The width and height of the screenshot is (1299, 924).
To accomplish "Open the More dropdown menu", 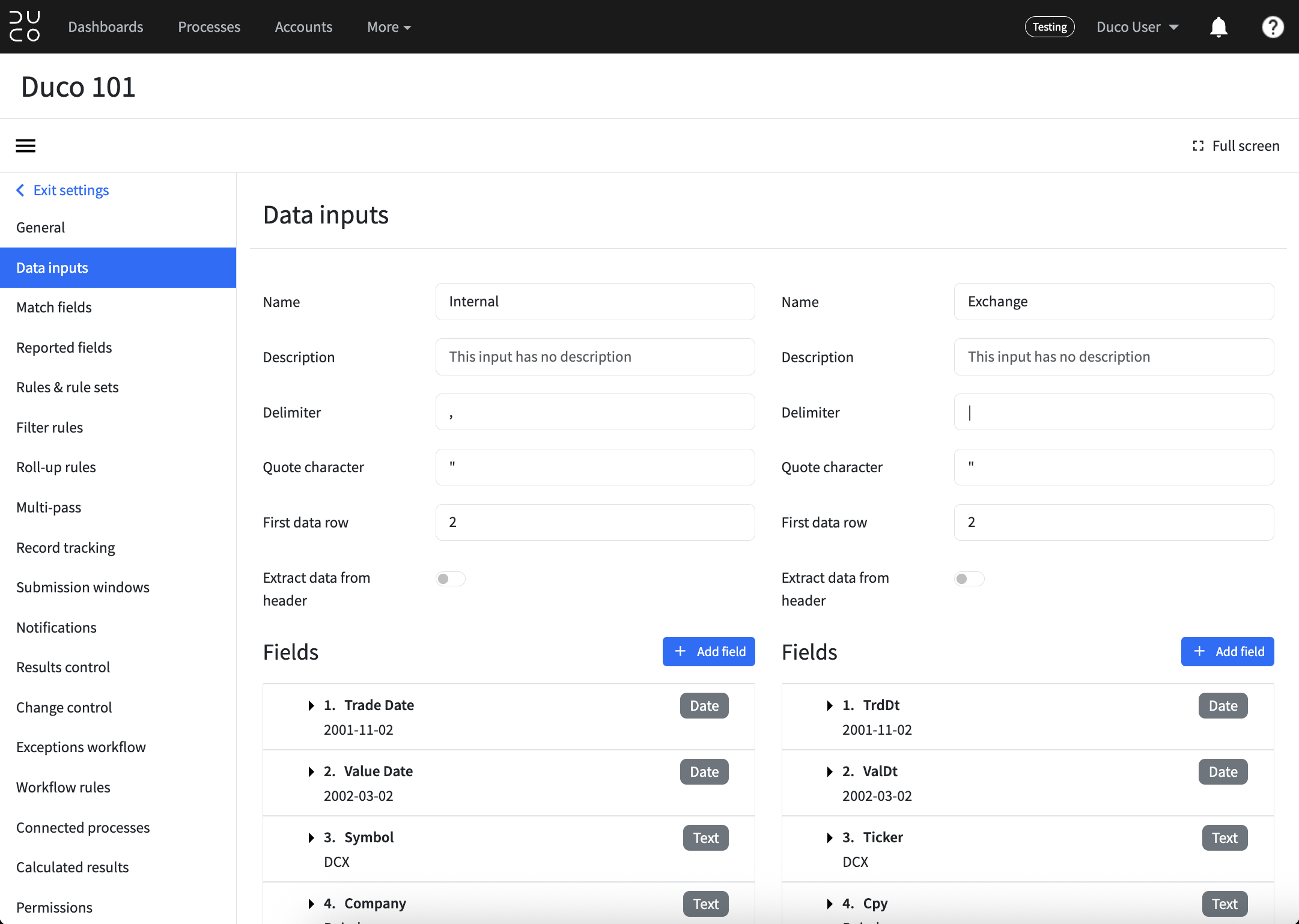I will (x=389, y=27).
